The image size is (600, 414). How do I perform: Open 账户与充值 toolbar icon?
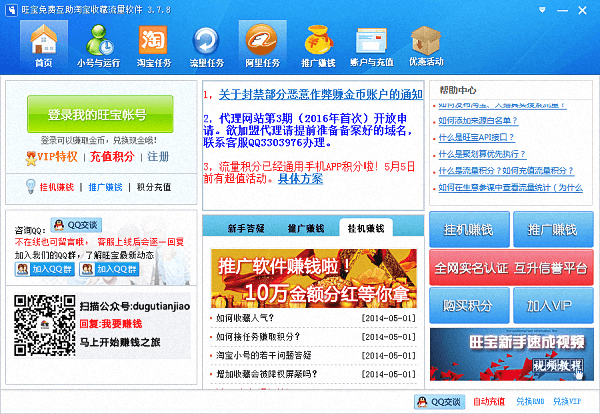pos(372,45)
